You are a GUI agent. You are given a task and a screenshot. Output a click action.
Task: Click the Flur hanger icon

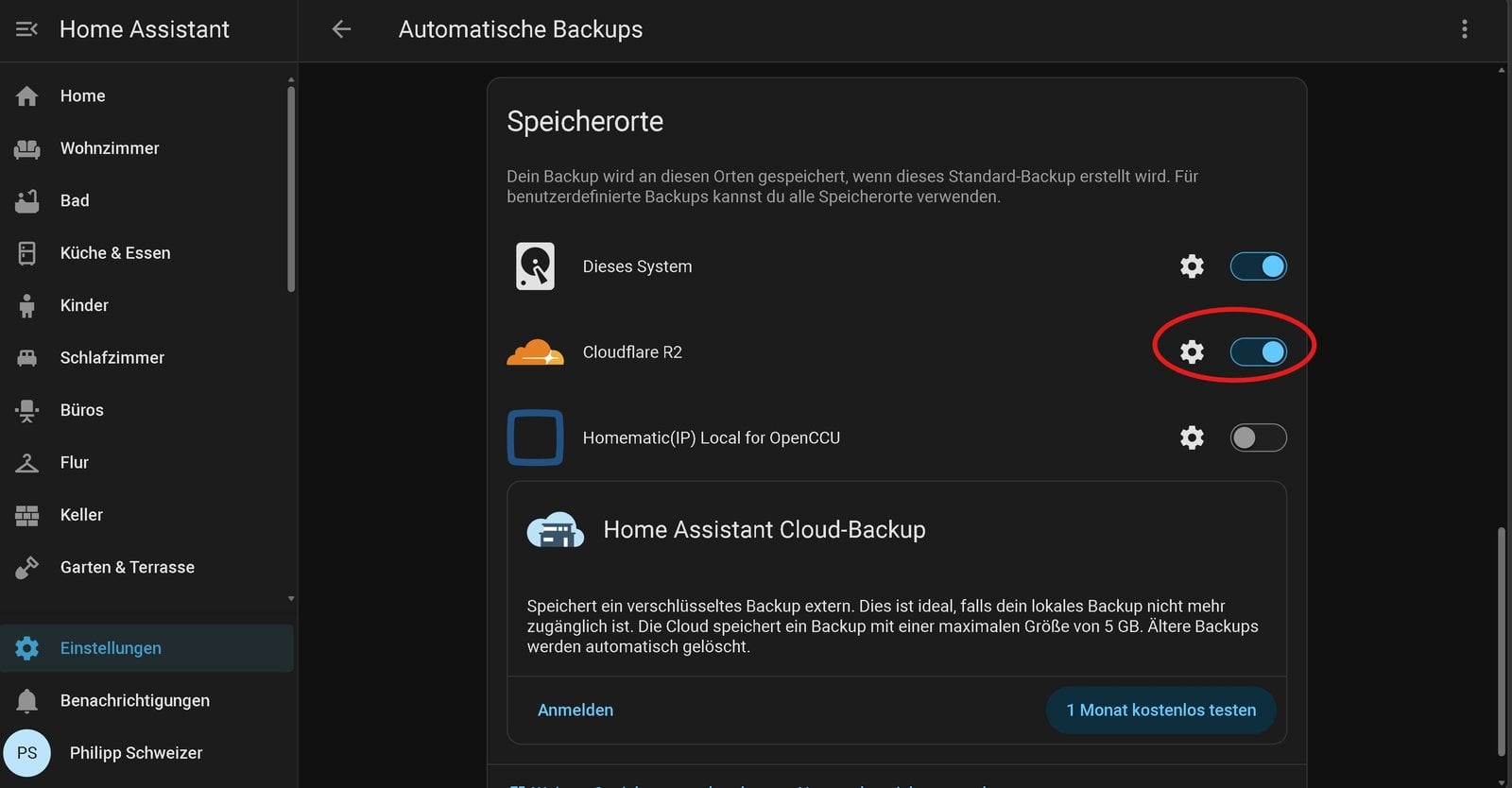(x=27, y=463)
